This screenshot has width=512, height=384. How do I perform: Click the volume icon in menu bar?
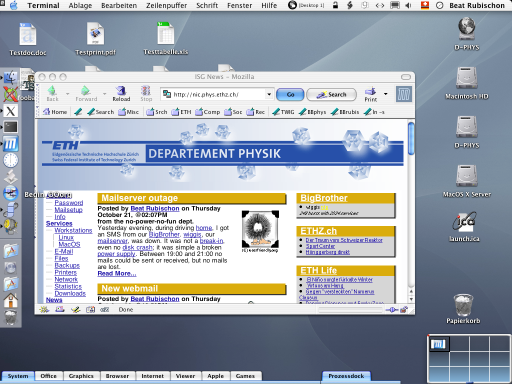408,5
